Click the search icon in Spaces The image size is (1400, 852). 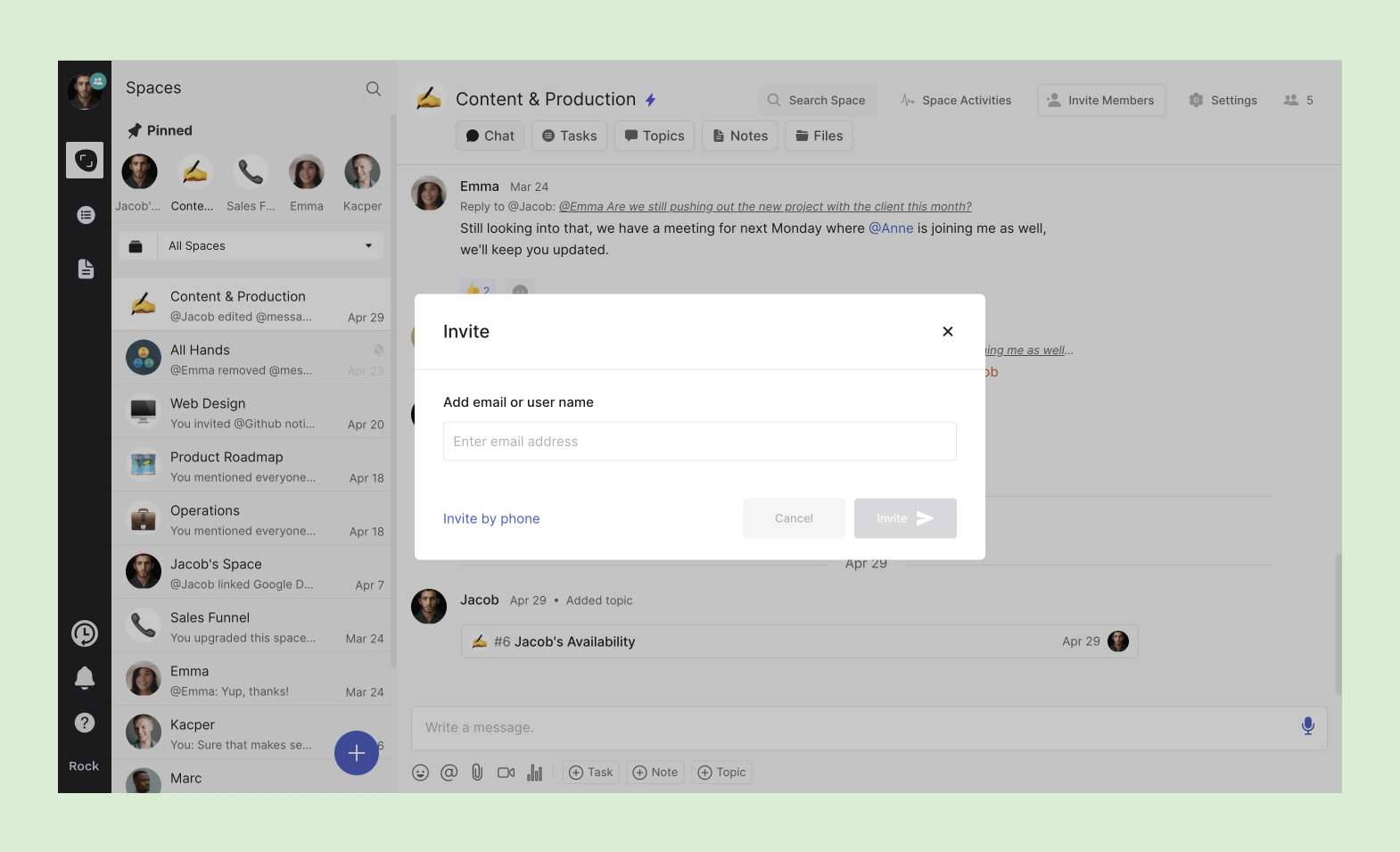pyautogui.click(x=374, y=88)
